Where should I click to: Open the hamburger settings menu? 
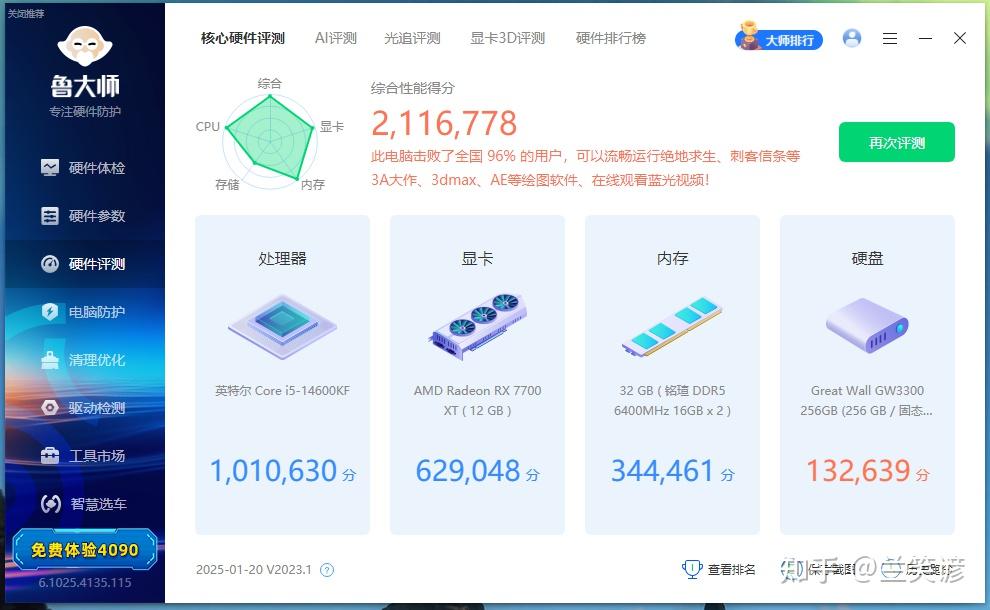[x=889, y=38]
